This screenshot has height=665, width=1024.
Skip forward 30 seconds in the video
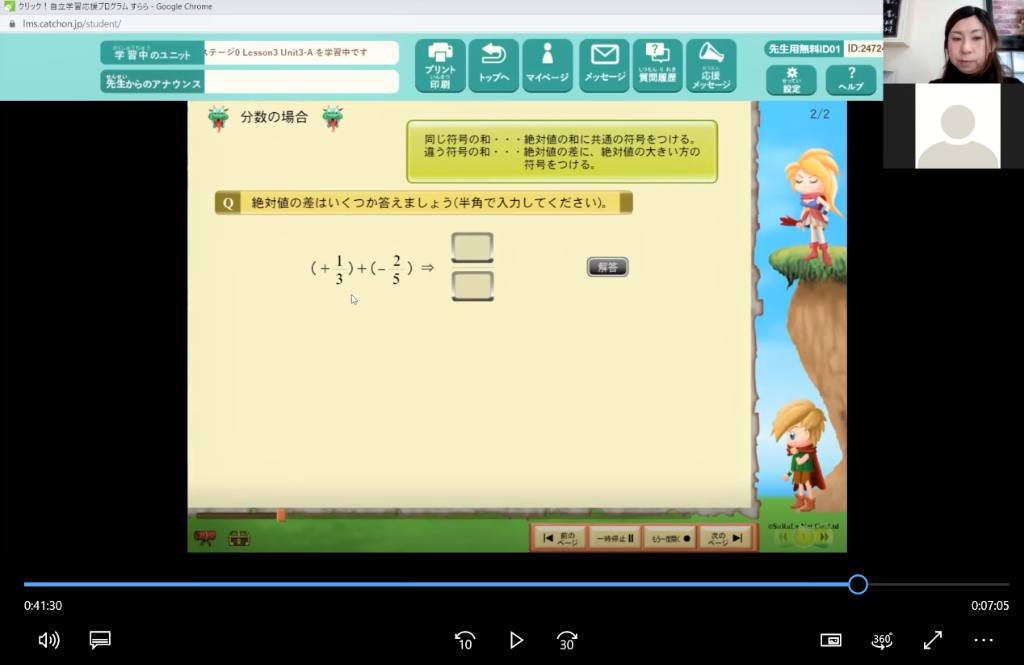(567, 640)
